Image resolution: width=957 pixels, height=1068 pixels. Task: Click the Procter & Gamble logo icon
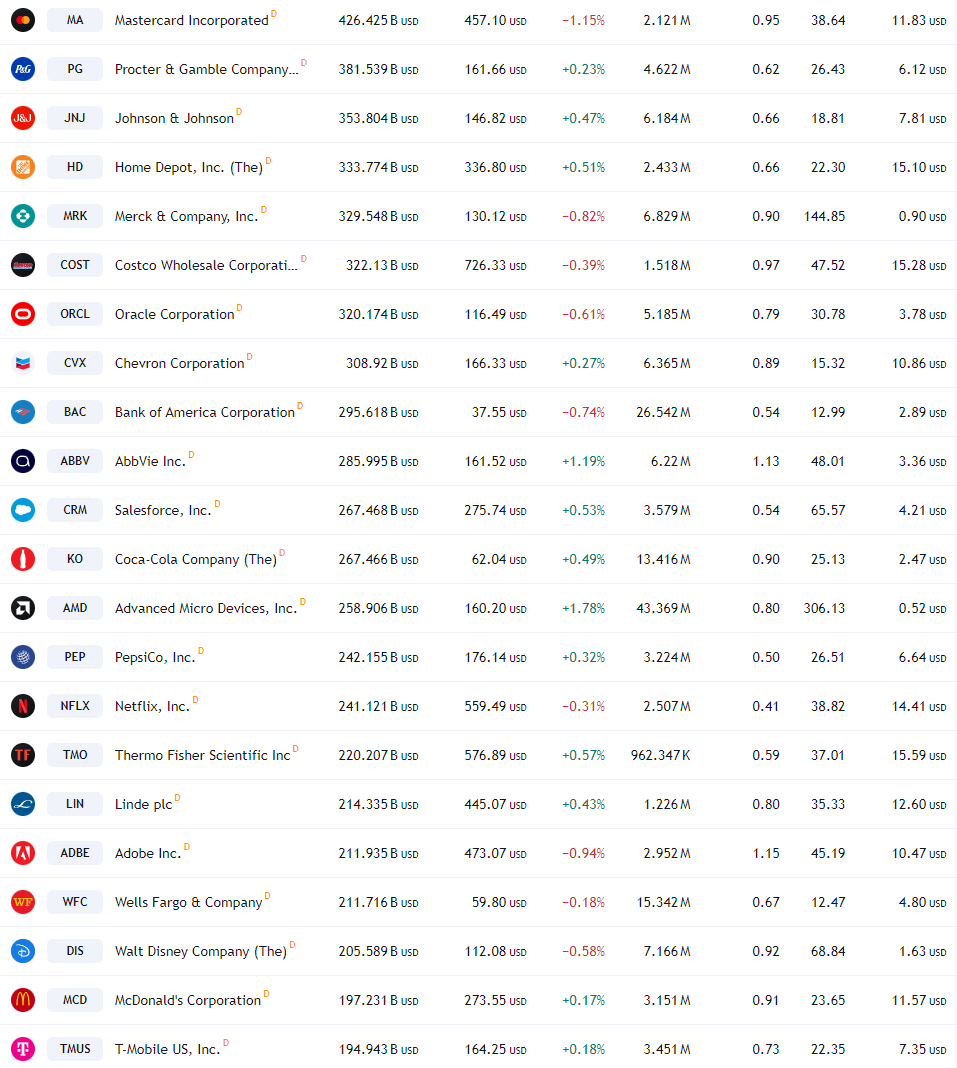23,69
